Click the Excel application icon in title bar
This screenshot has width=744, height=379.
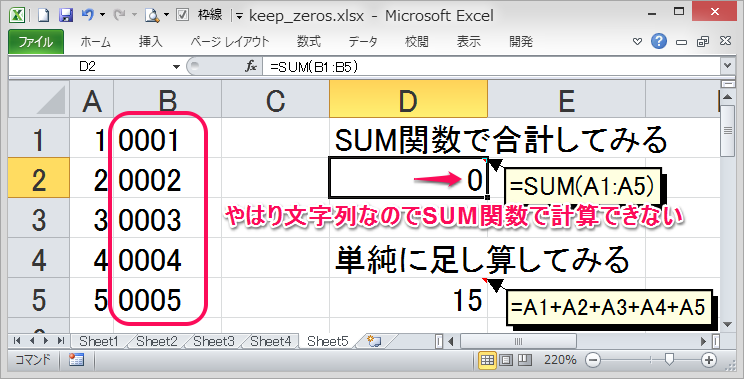pos(18,15)
